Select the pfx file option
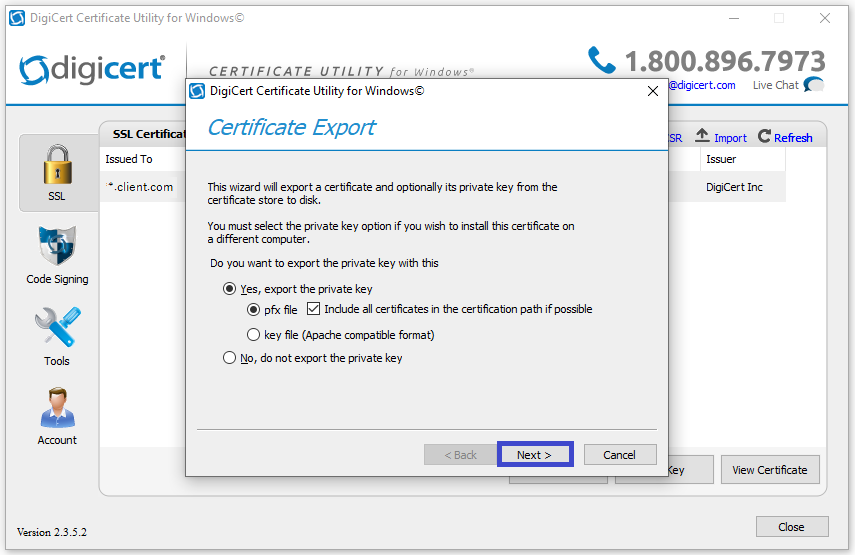The image size is (855, 555). pyautogui.click(x=253, y=310)
